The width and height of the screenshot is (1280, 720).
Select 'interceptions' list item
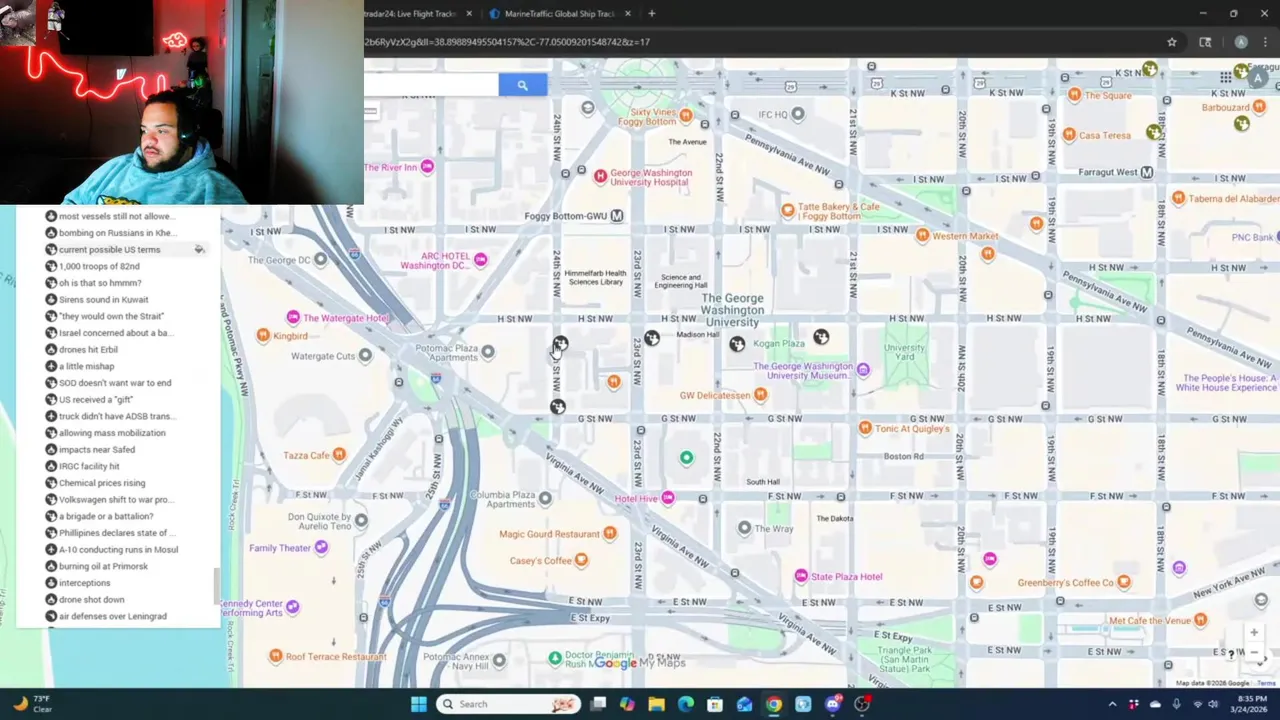click(x=84, y=583)
